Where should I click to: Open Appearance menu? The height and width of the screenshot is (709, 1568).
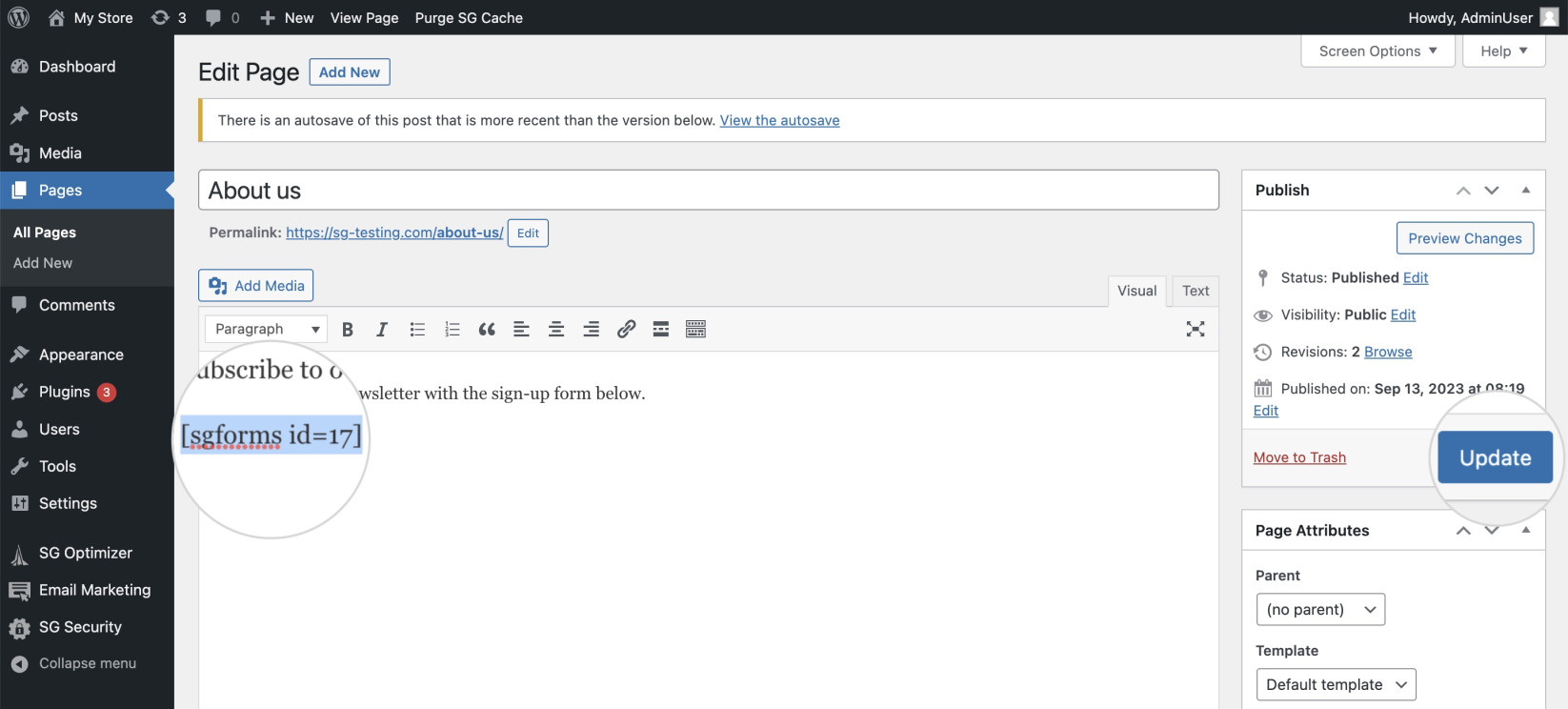[87, 354]
